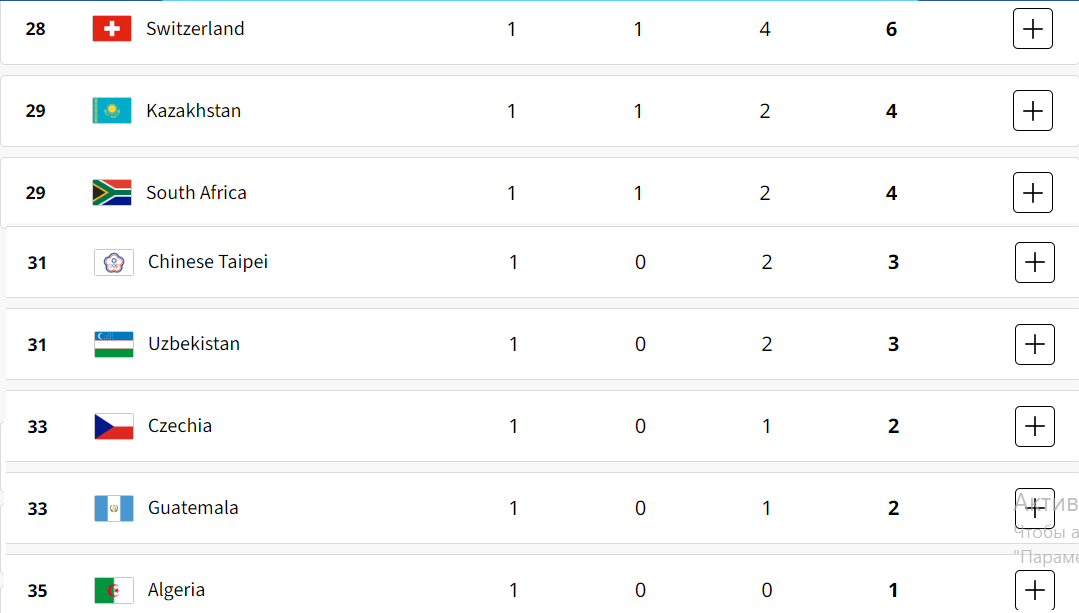Viewport: 1079px width, 613px height.
Task: Expand Uzbekistan row details
Action: [1034, 344]
